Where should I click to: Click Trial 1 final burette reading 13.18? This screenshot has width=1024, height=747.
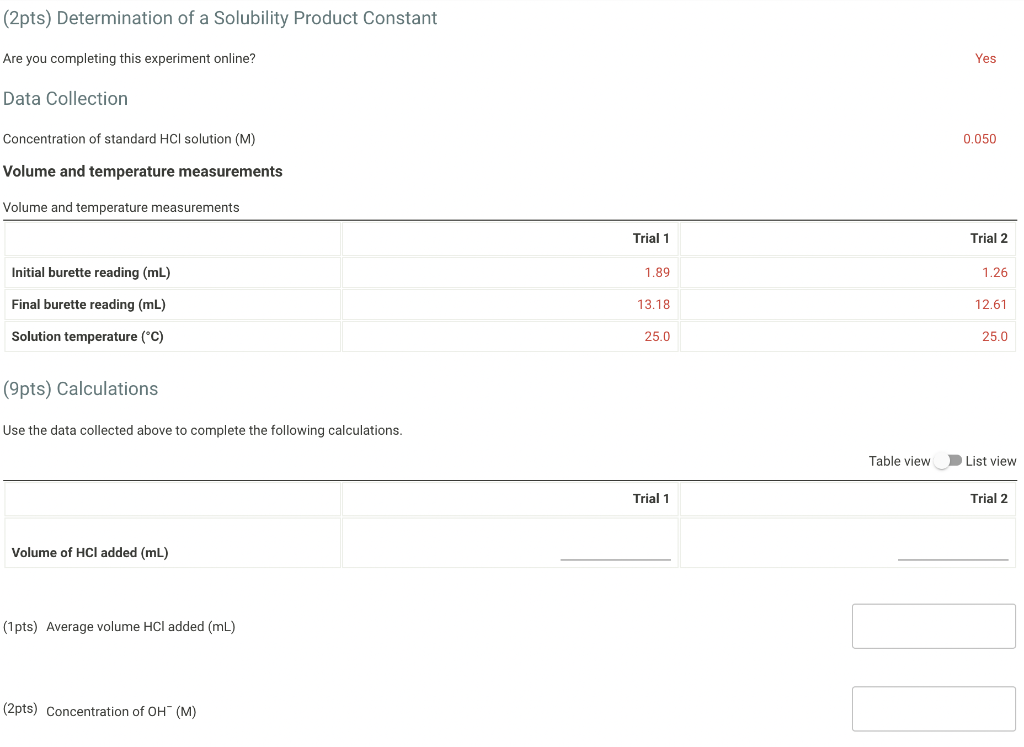point(655,304)
